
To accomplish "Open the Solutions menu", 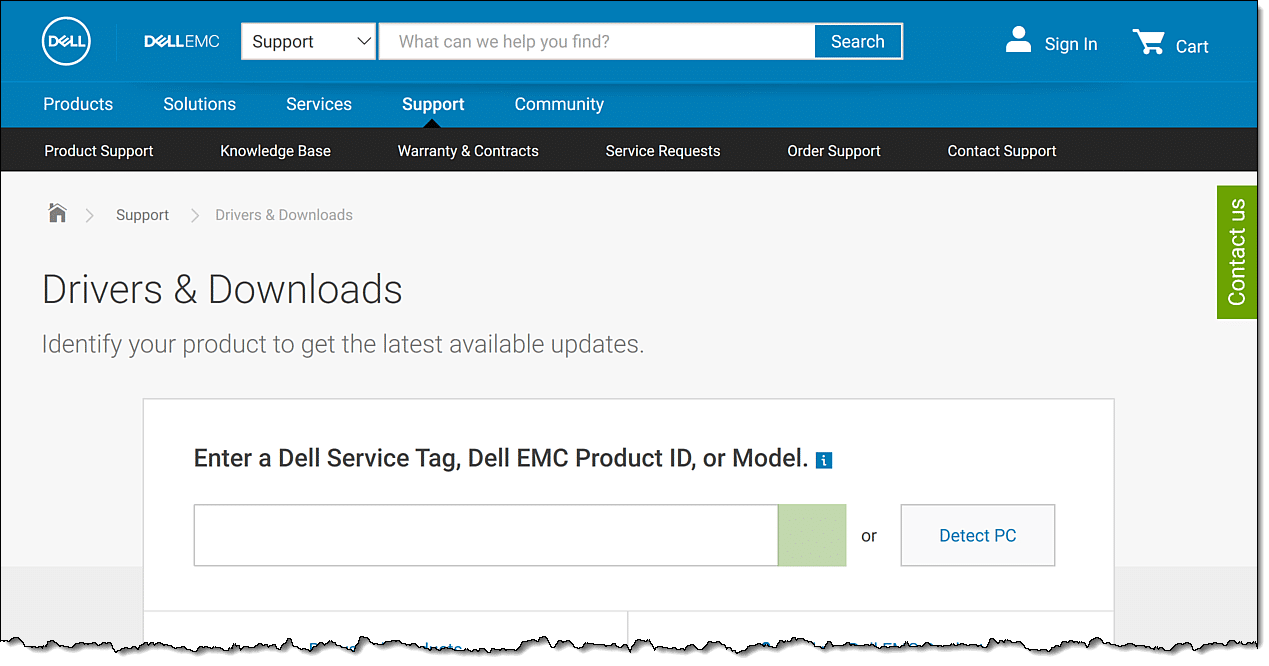I will (199, 104).
